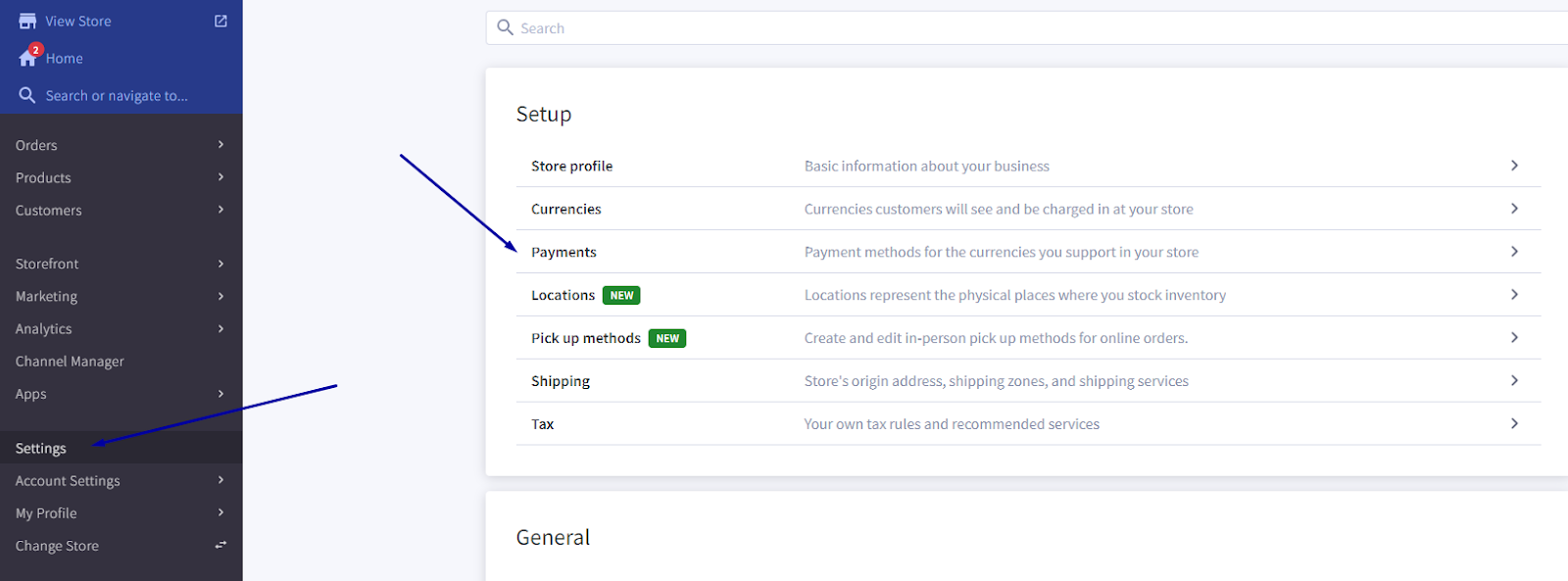
Task: Click 'Locations represent the physical places' description
Action: pyautogui.click(x=1015, y=295)
